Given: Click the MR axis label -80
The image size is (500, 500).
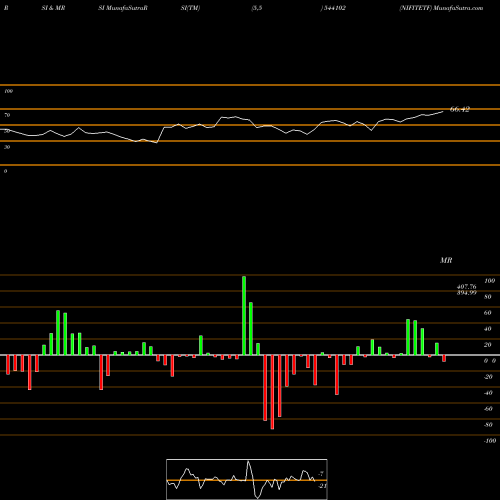Looking at the screenshot, I should tap(488, 425).
